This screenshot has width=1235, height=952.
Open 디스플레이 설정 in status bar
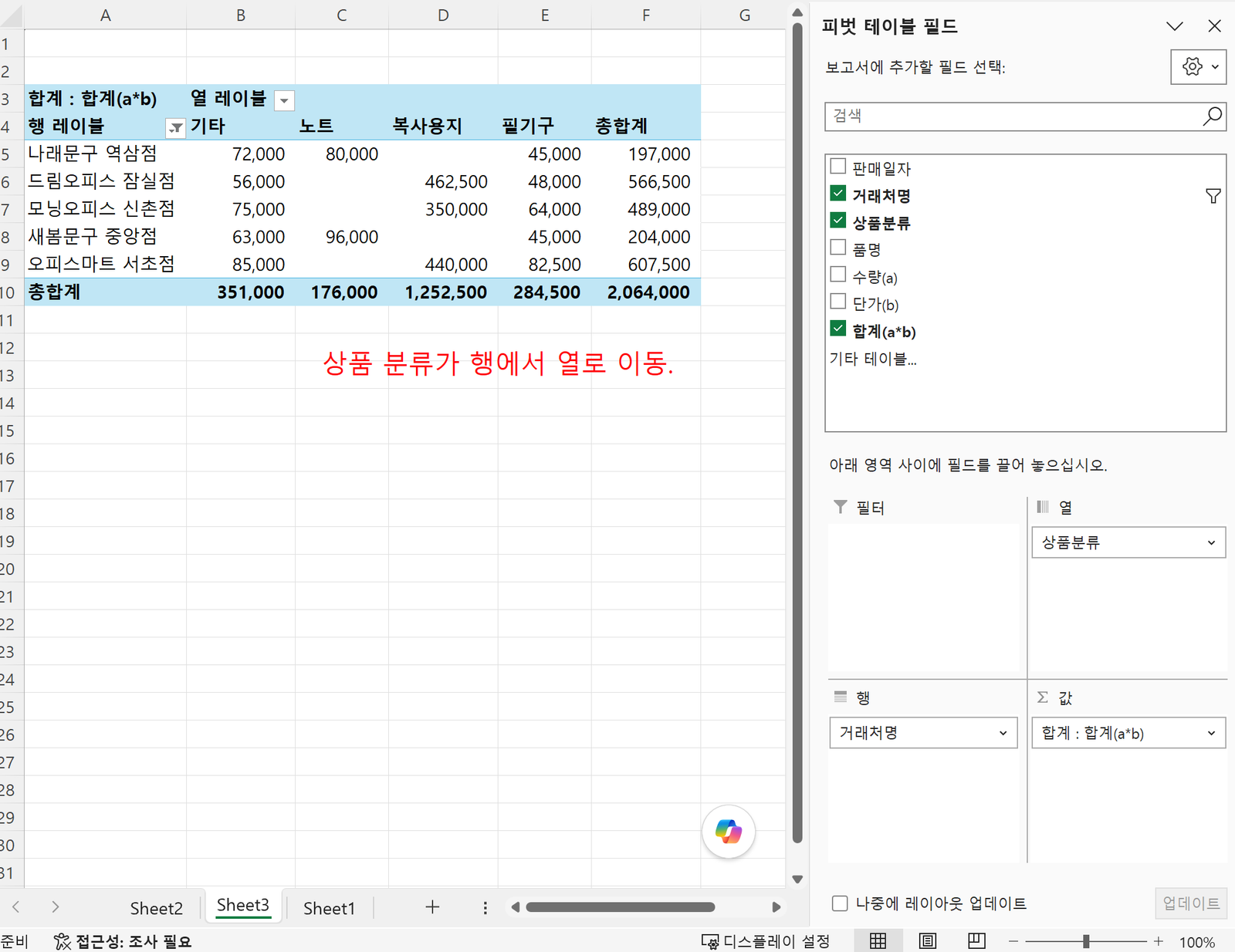[x=765, y=941]
